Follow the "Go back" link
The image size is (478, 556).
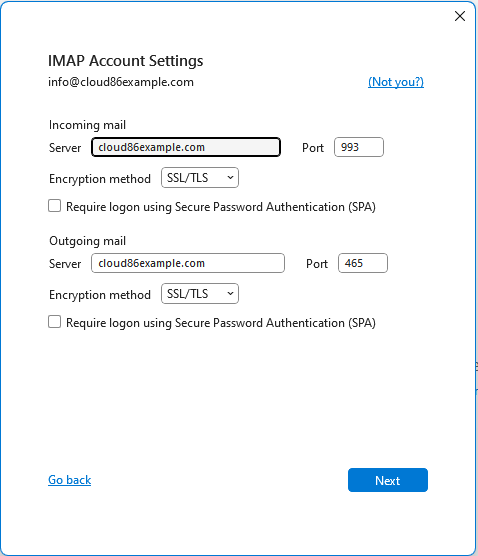point(70,480)
